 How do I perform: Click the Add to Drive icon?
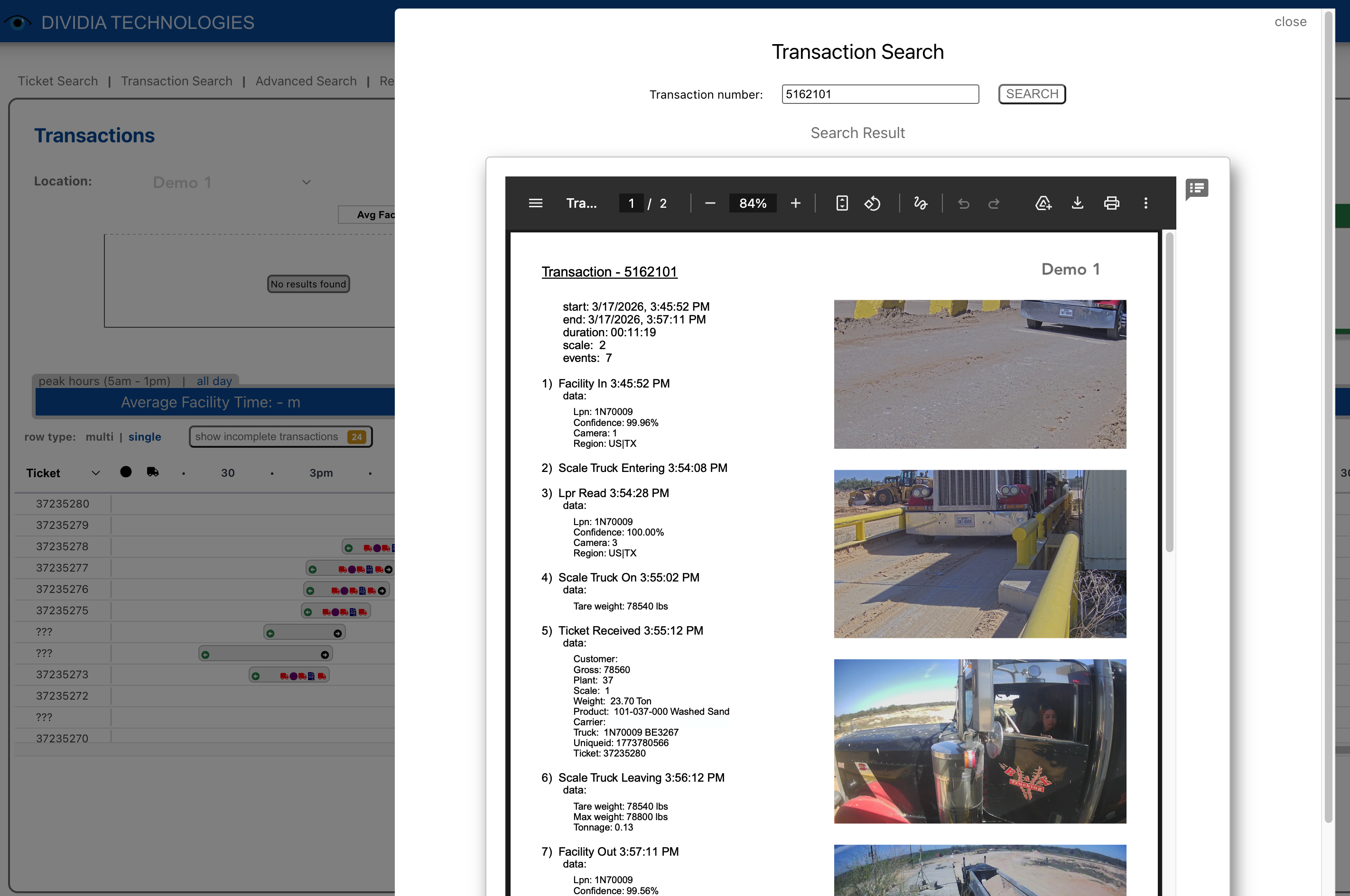coord(1043,203)
